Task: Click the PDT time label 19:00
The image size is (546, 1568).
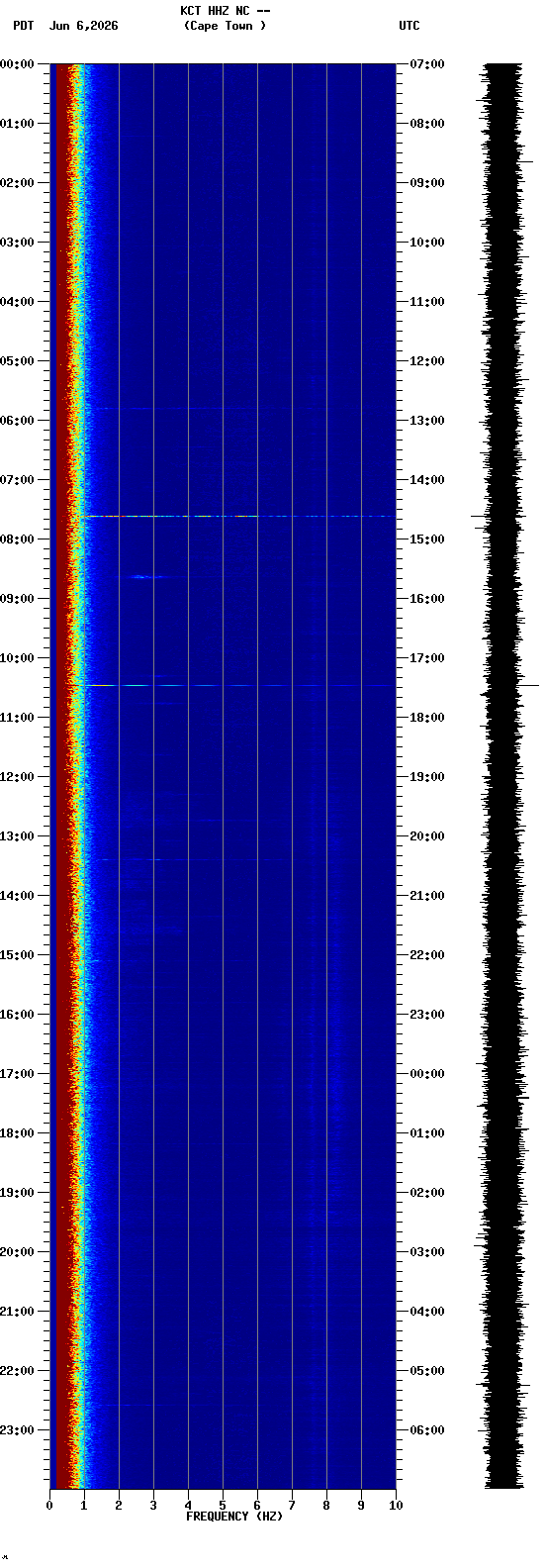Action: [18, 1193]
